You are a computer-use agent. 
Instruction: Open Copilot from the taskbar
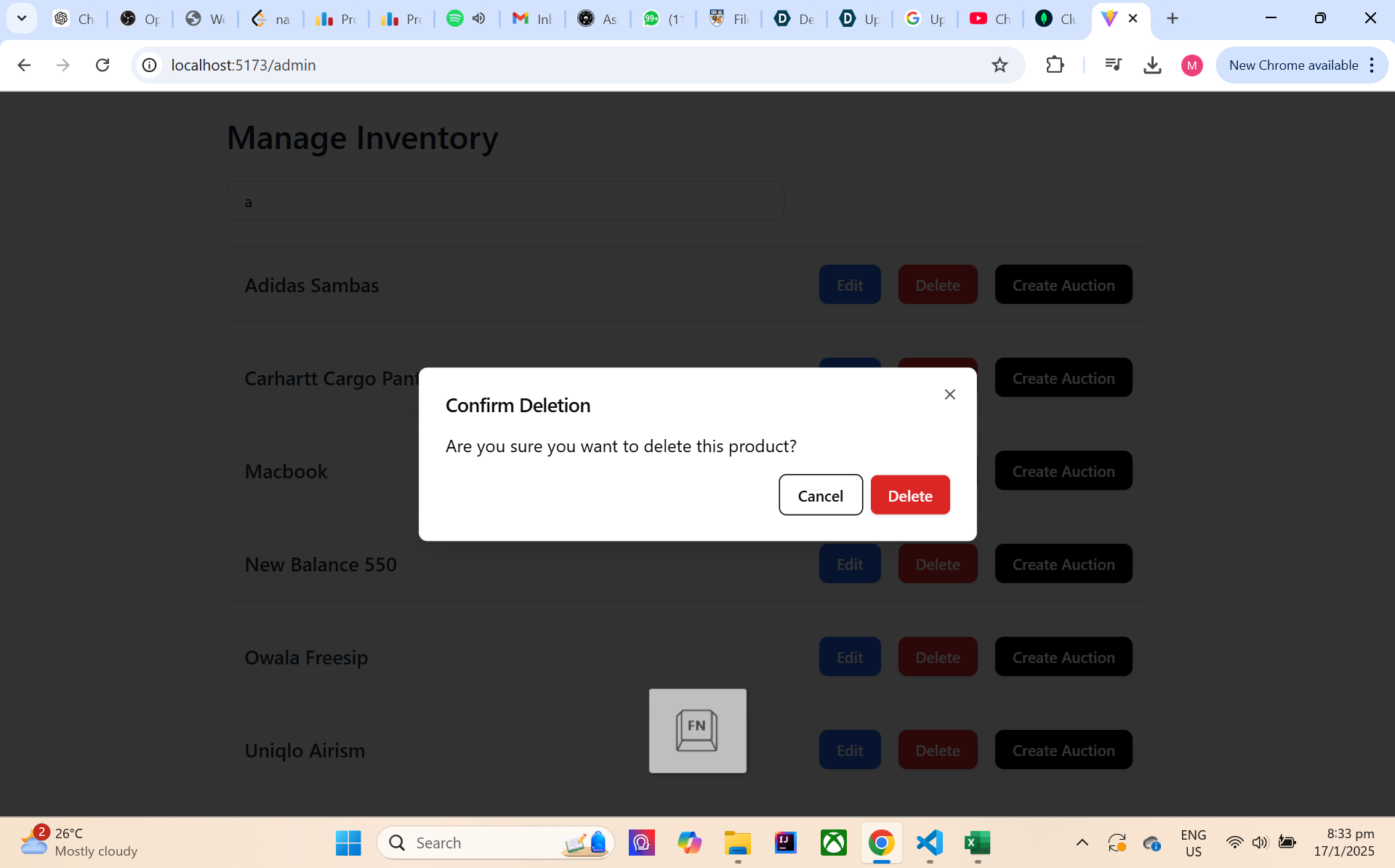[x=690, y=843]
